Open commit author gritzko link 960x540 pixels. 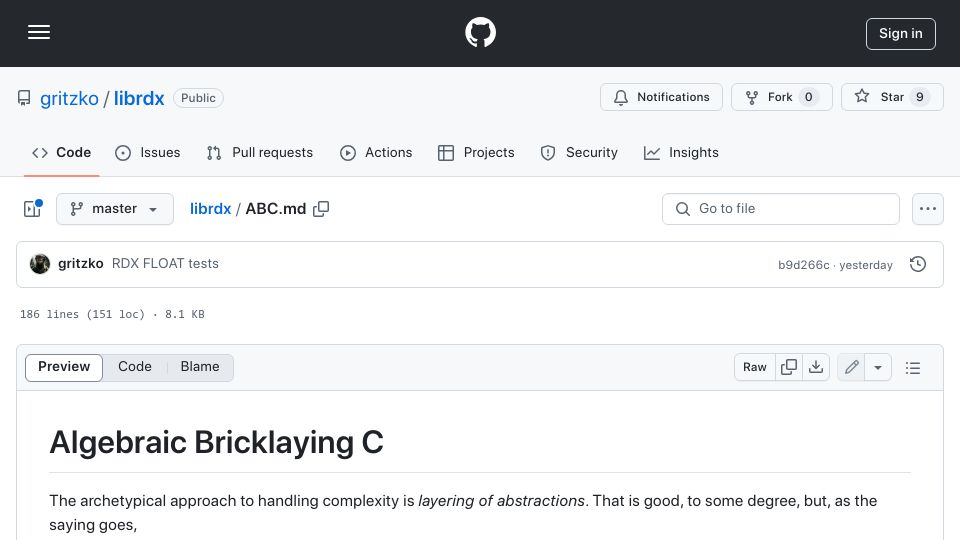[x=81, y=263]
